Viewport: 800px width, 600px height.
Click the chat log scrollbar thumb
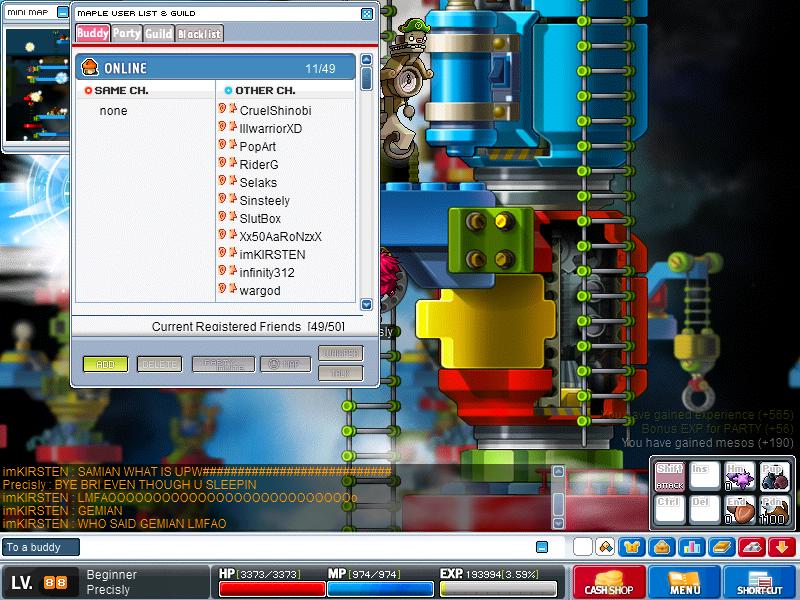click(x=559, y=504)
